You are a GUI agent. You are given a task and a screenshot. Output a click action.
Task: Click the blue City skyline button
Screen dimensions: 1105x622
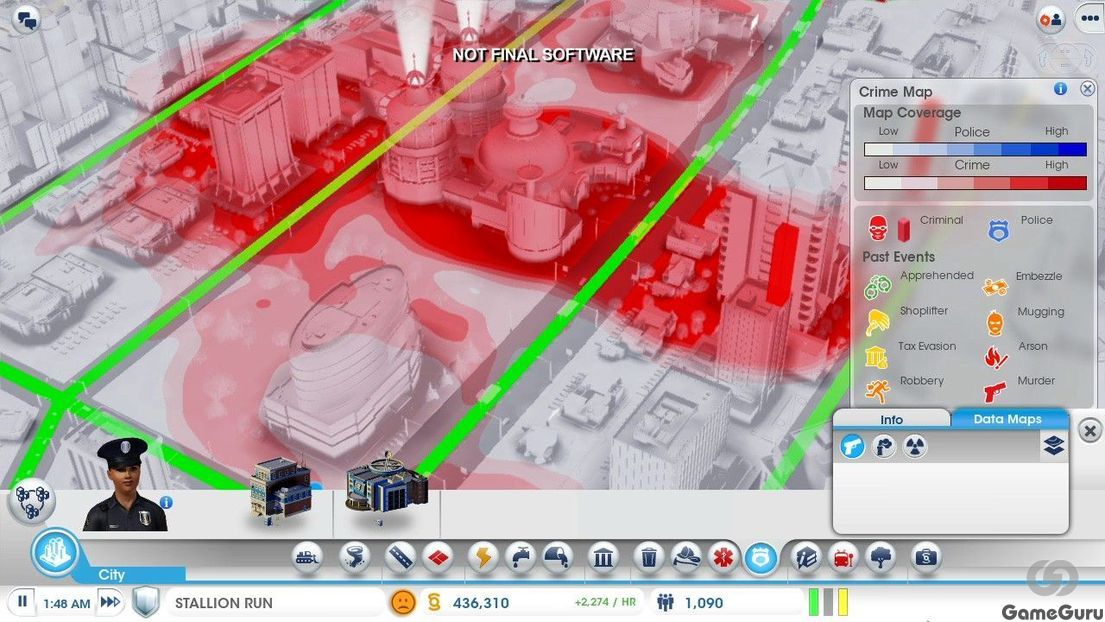[x=55, y=552]
